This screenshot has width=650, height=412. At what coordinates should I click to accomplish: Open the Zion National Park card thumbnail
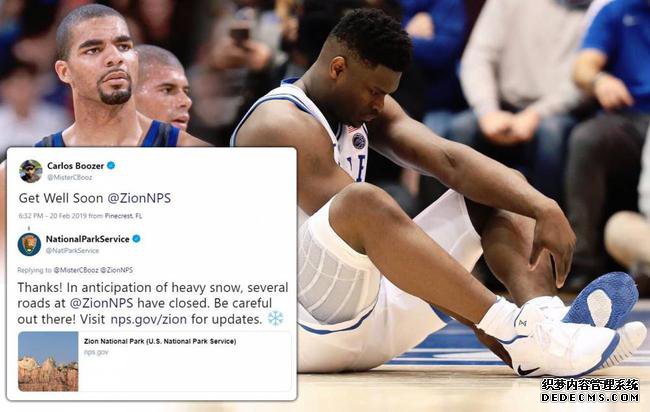(x=48, y=361)
